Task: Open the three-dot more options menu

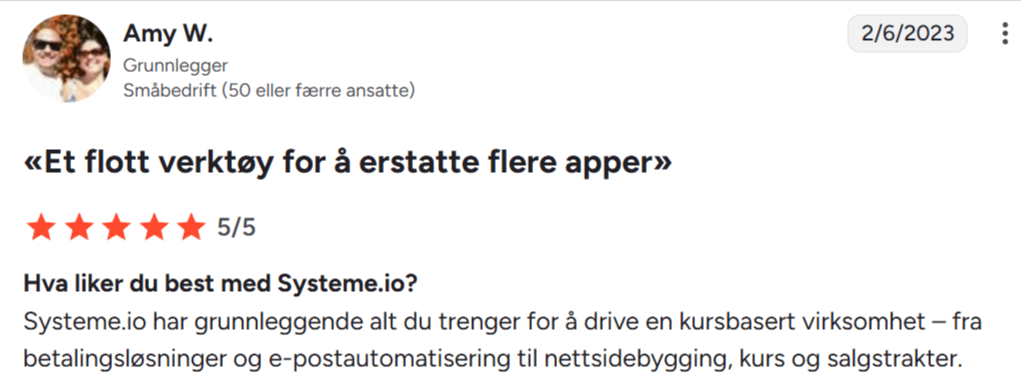Action: click(1005, 33)
